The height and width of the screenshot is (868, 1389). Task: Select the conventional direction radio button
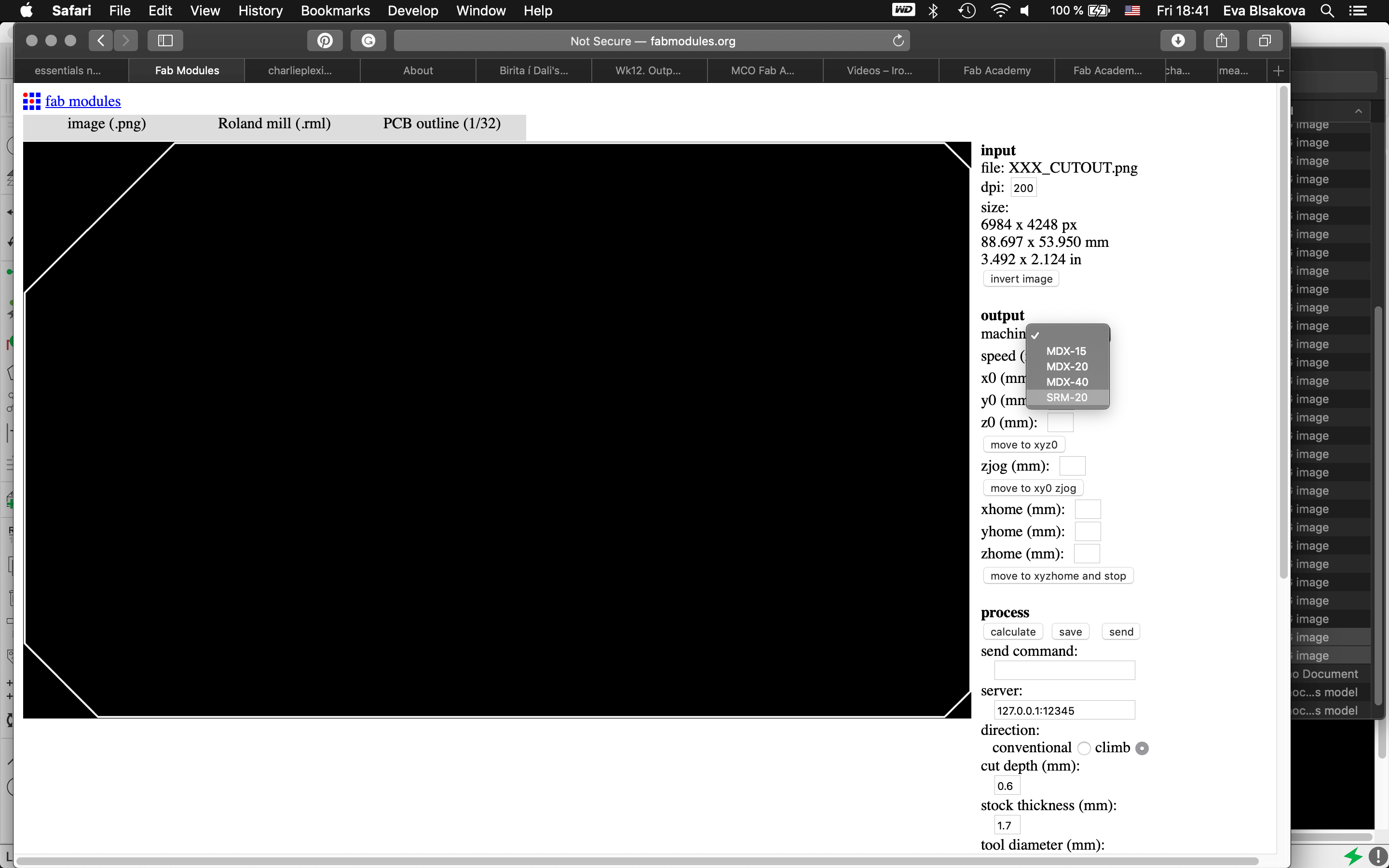(x=1084, y=748)
